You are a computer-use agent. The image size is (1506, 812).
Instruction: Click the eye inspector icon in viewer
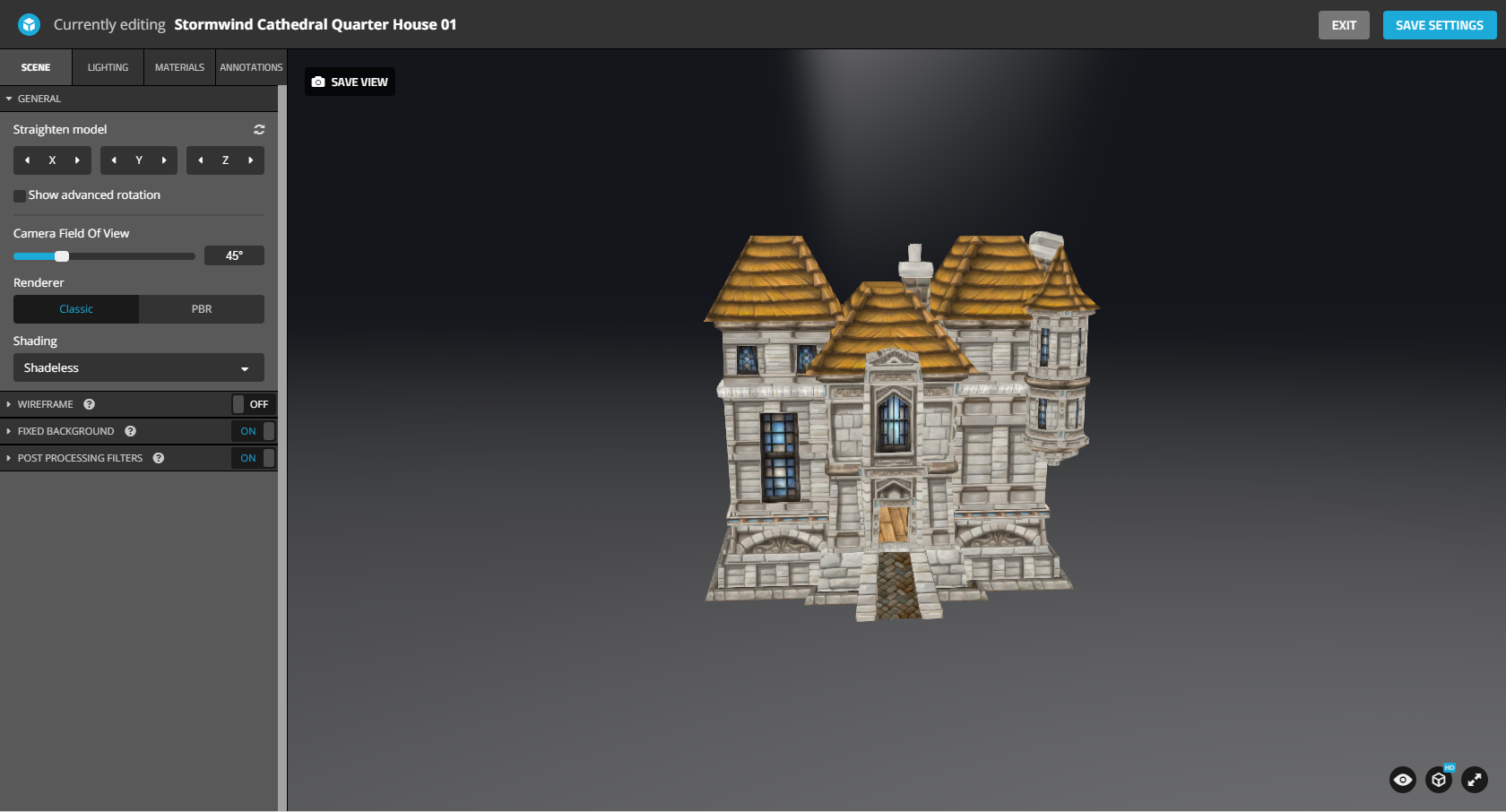1403,780
